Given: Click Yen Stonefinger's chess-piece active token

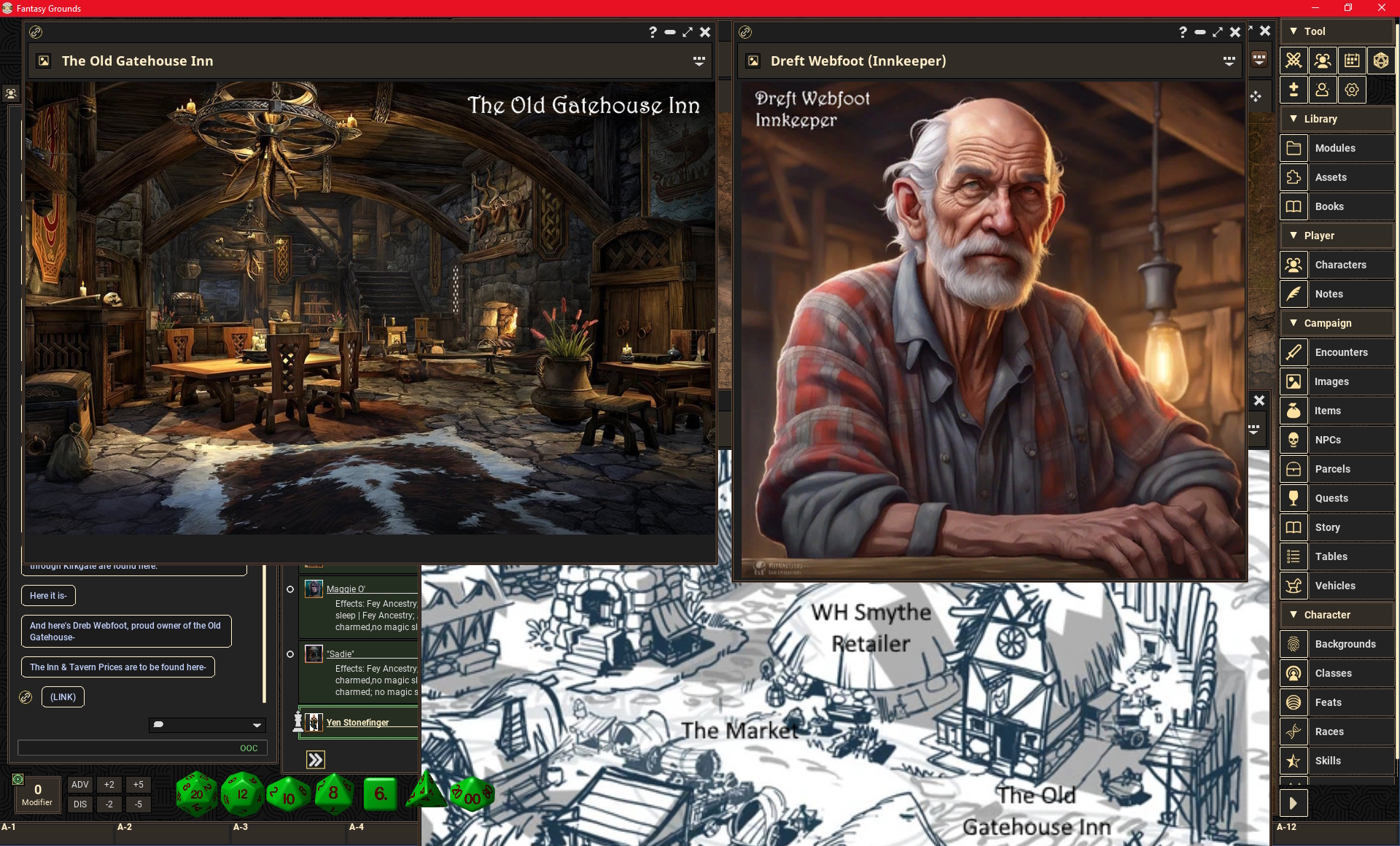Looking at the screenshot, I should click(297, 721).
